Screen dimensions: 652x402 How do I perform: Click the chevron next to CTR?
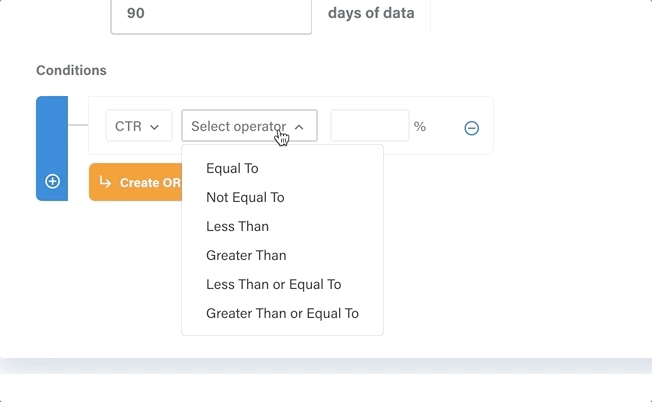[x=154, y=127]
